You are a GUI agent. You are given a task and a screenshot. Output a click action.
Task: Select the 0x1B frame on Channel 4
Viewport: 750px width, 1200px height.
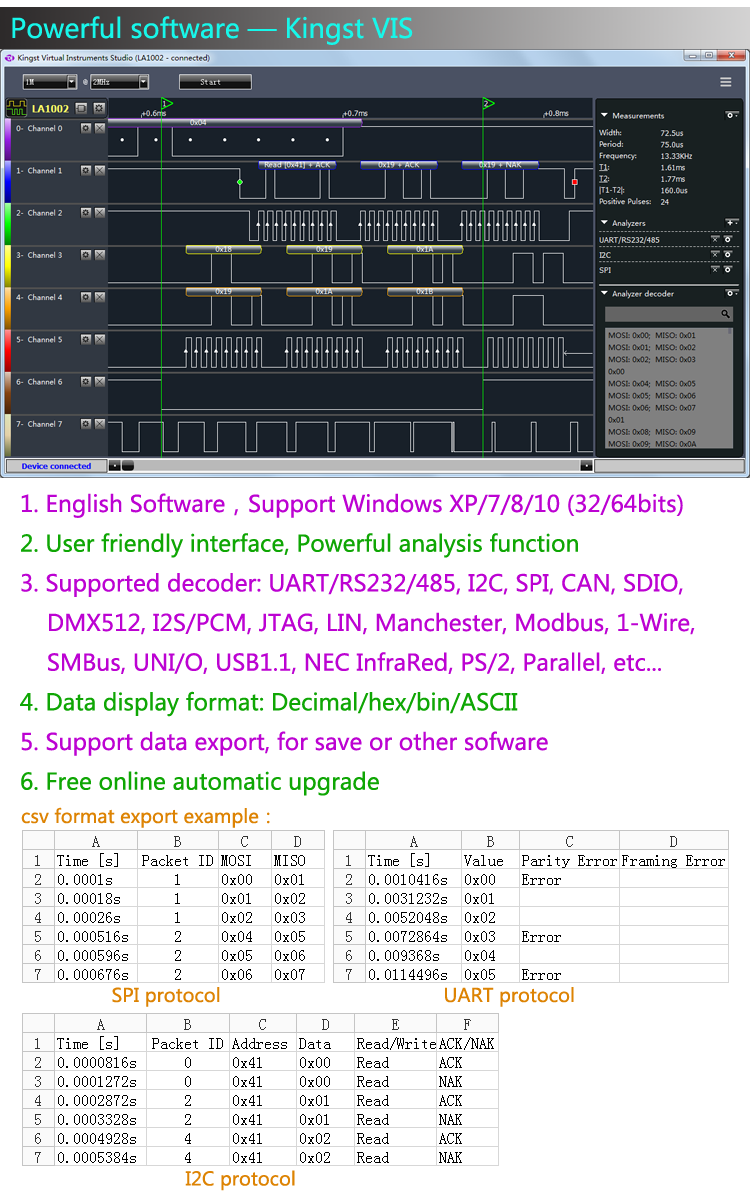[425, 292]
